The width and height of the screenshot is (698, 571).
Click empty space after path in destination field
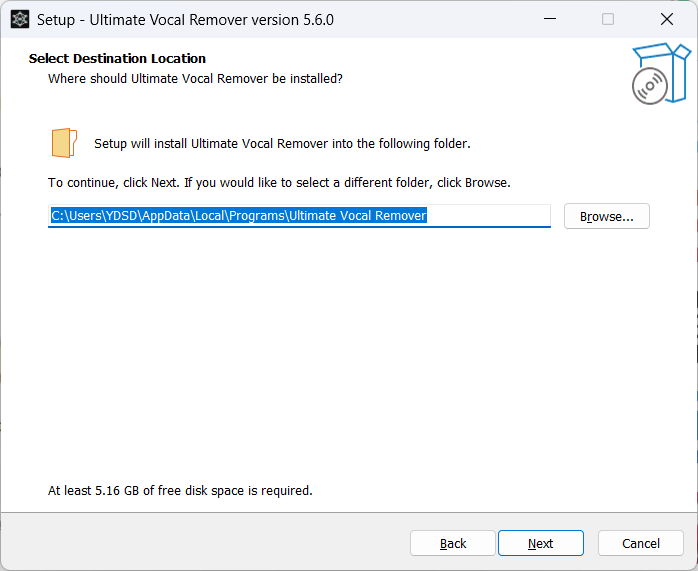coord(490,215)
